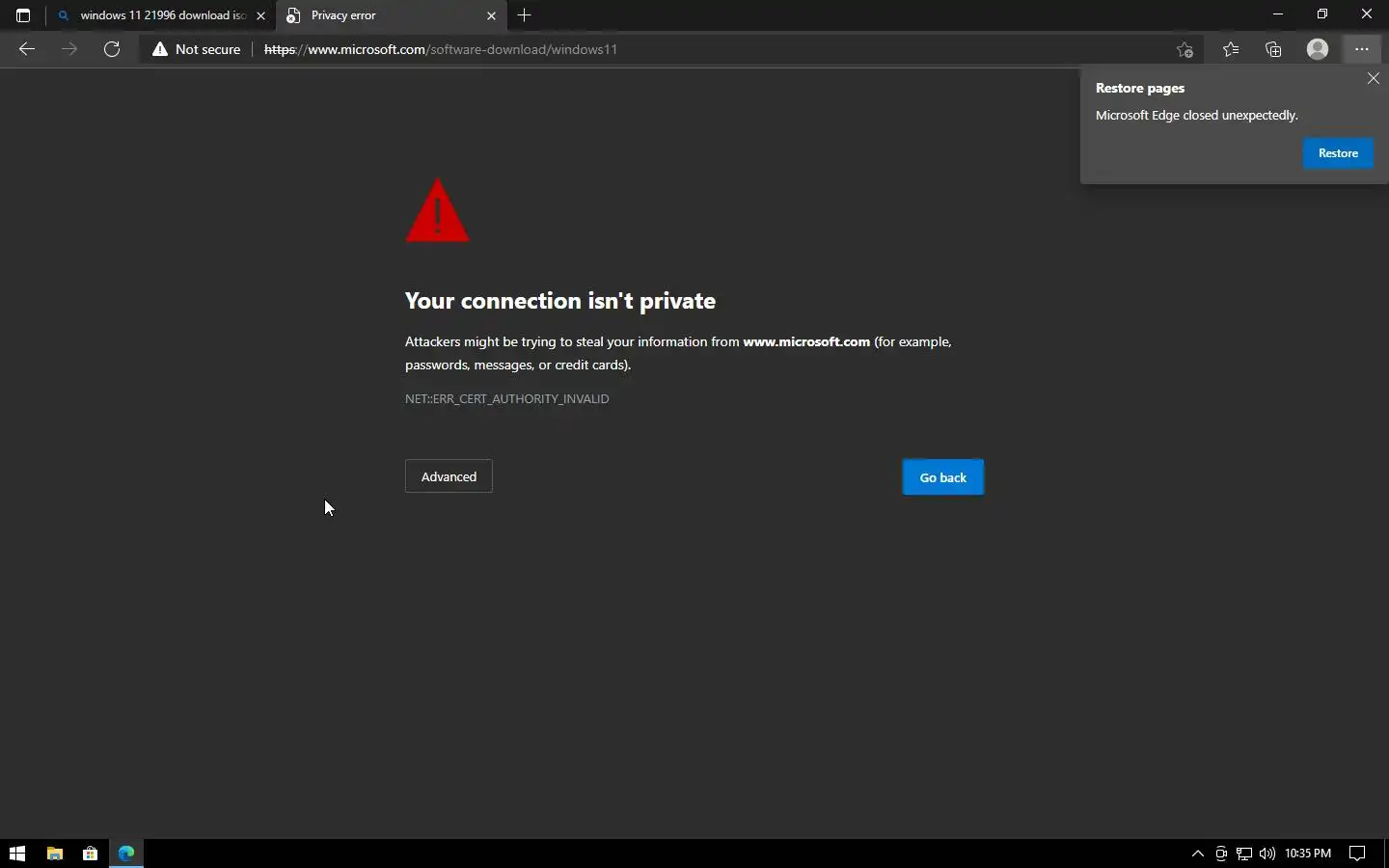This screenshot has height=868, width=1389.
Task: Switch to the windows 11 21996 download tab
Action: pos(161,15)
